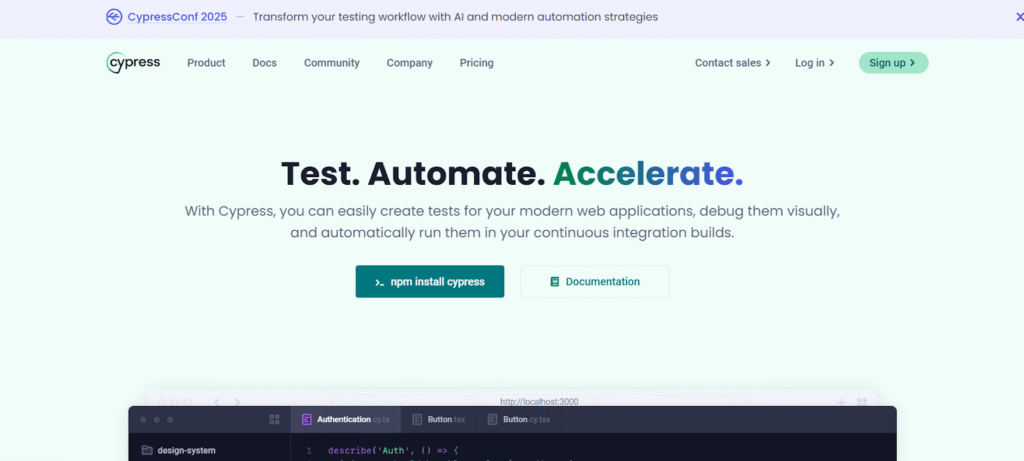The height and width of the screenshot is (461, 1024).
Task: Dismiss the CypressConf 2025 announcement banner
Action: pos(1019,17)
